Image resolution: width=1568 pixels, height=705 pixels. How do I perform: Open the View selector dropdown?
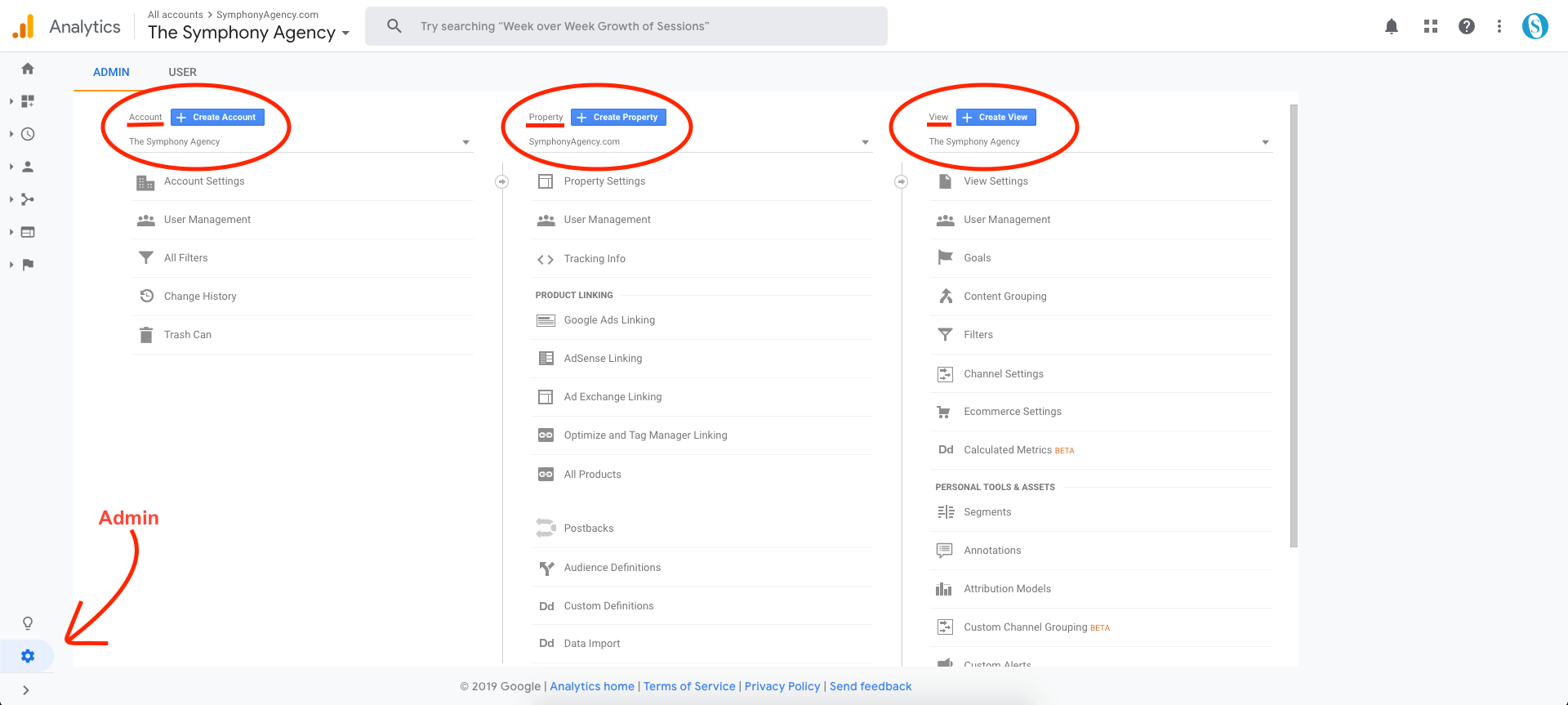(x=1100, y=142)
